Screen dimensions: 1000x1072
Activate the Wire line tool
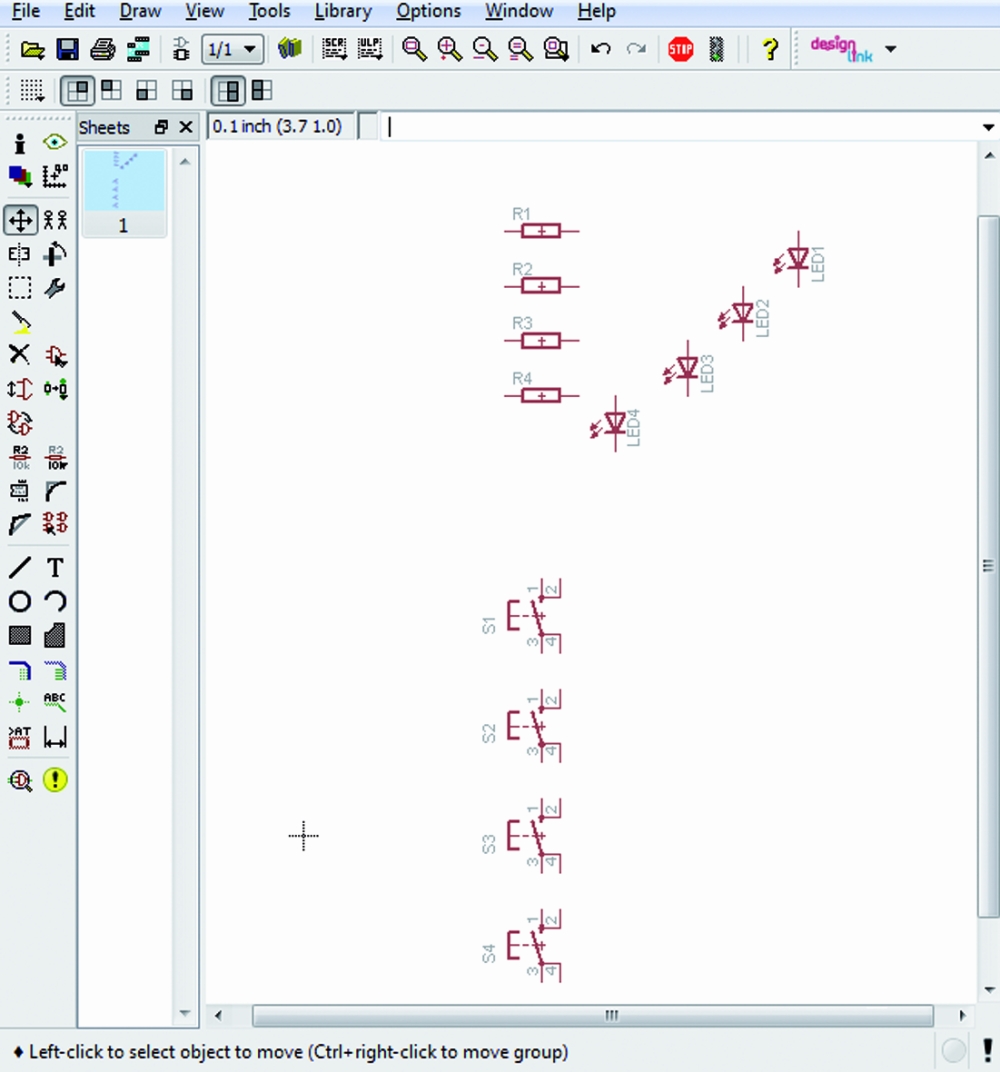19,568
